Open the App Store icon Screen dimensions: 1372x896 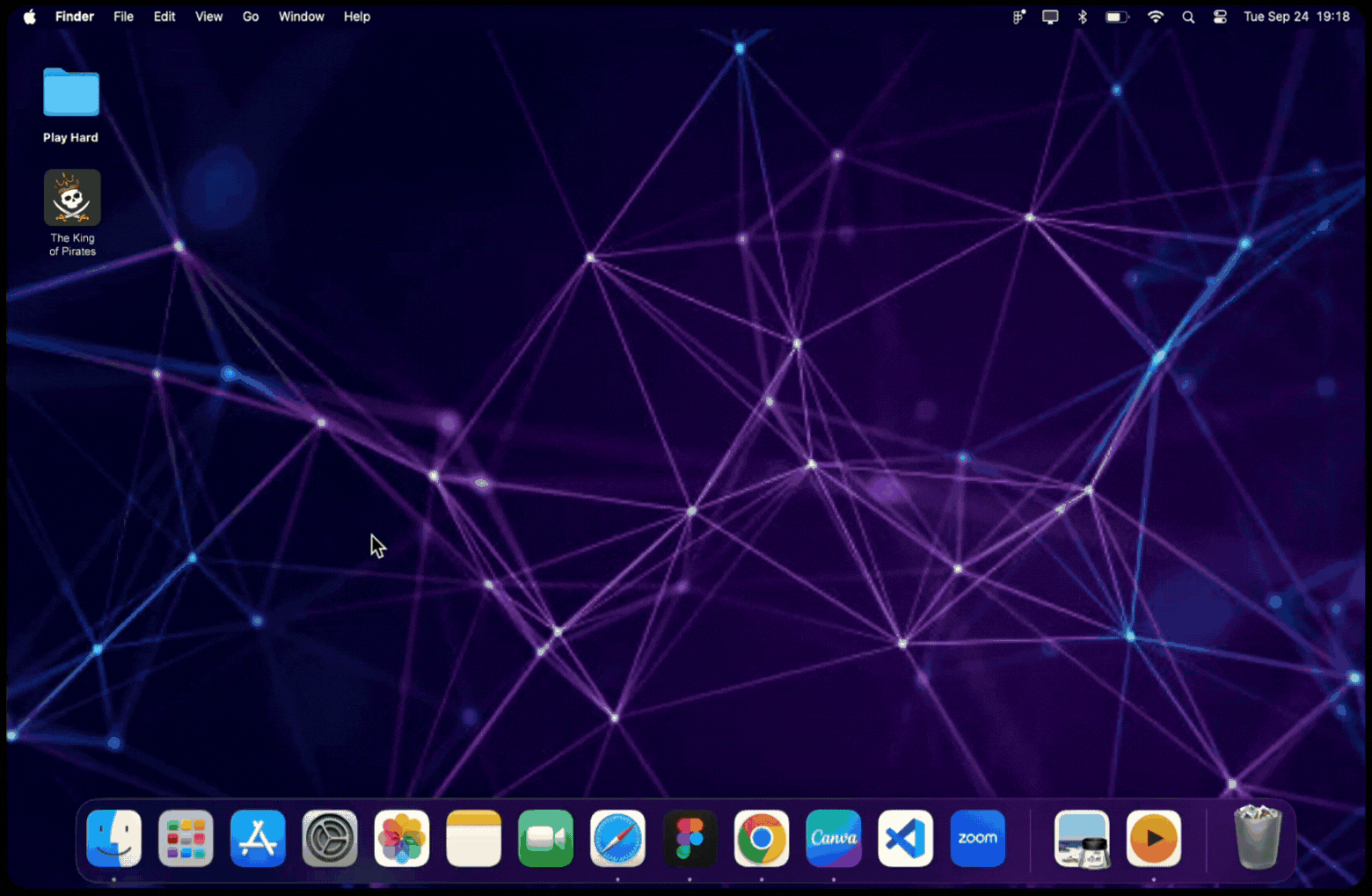click(x=258, y=838)
